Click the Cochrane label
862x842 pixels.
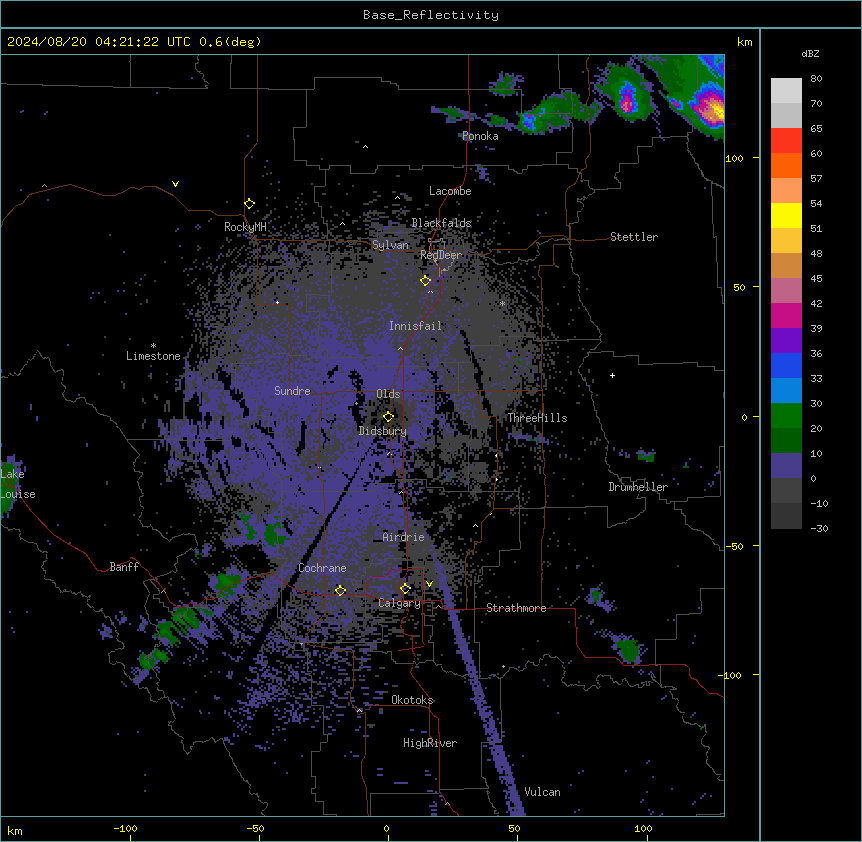[x=322, y=568]
